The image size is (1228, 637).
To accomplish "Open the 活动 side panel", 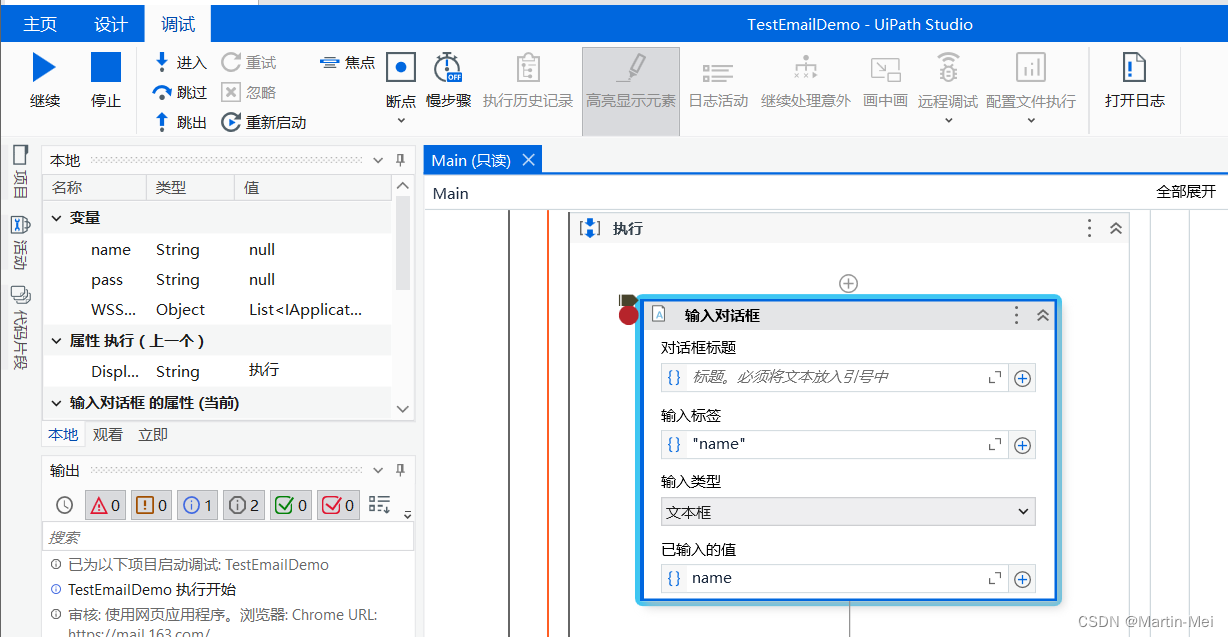I will (x=20, y=243).
